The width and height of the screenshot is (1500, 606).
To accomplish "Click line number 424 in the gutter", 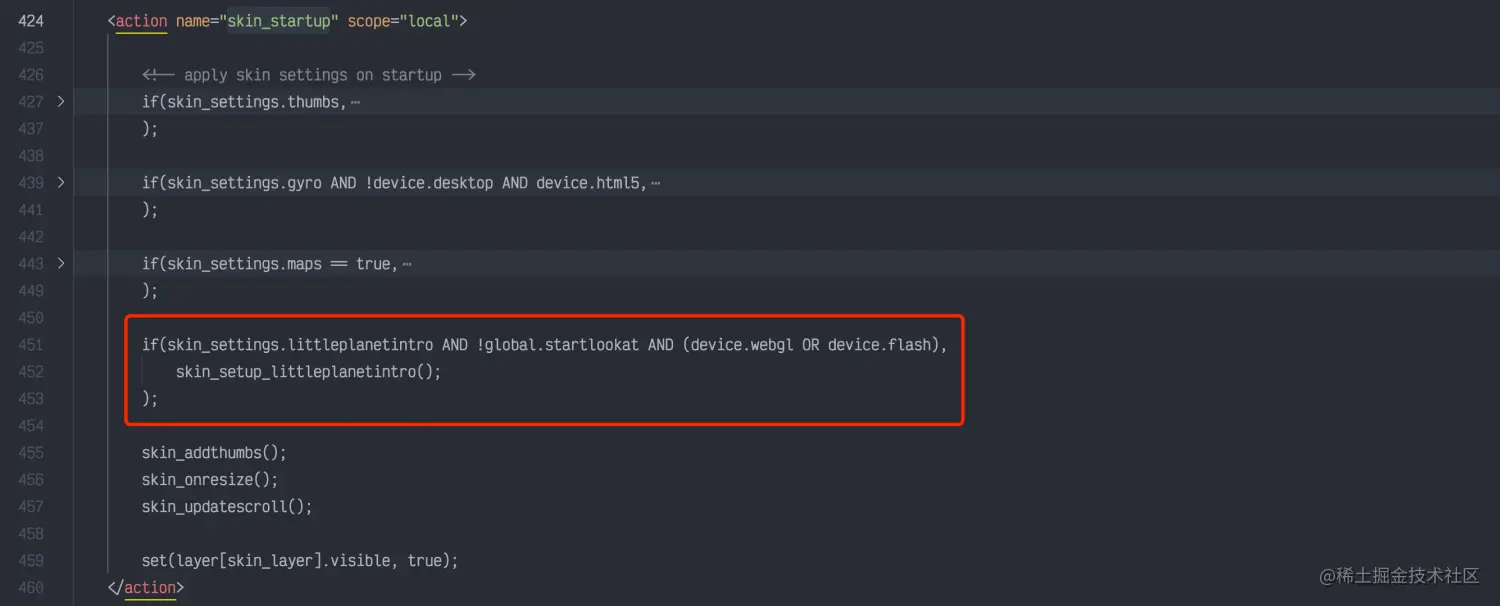I will pos(31,21).
